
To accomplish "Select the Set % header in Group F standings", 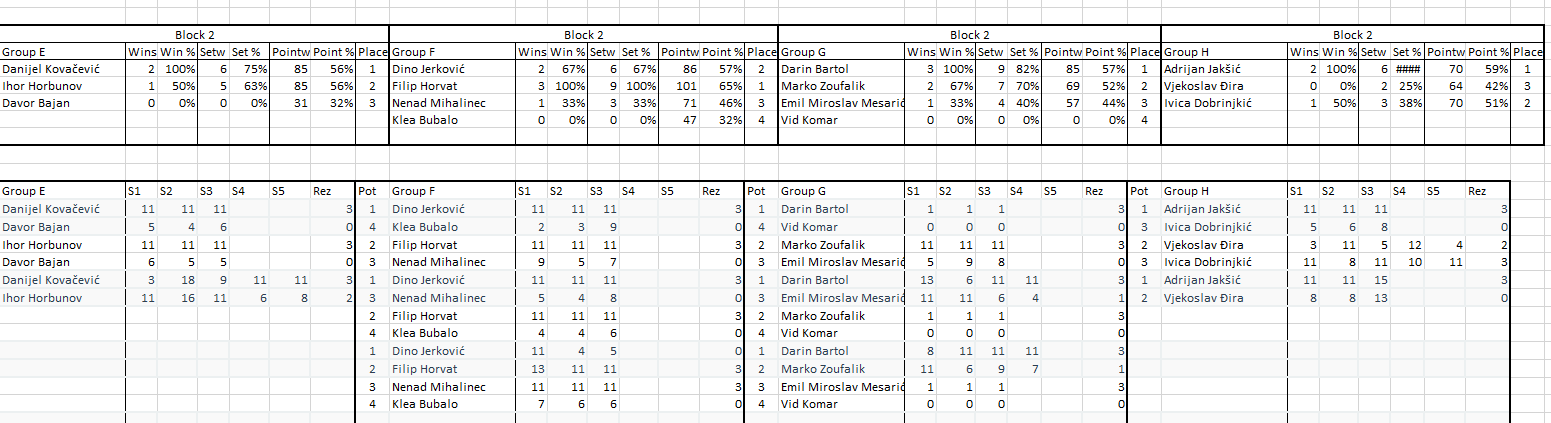I will pos(637,52).
